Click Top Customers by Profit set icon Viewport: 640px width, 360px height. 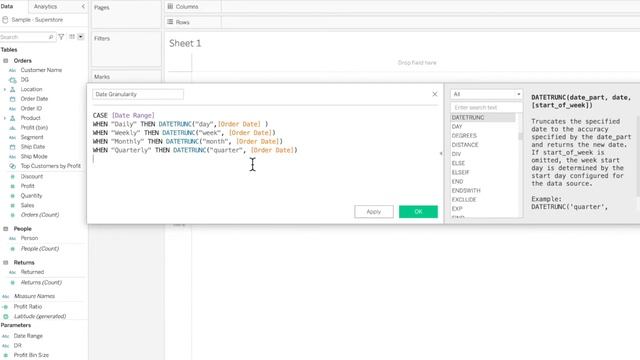(x=12, y=166)
